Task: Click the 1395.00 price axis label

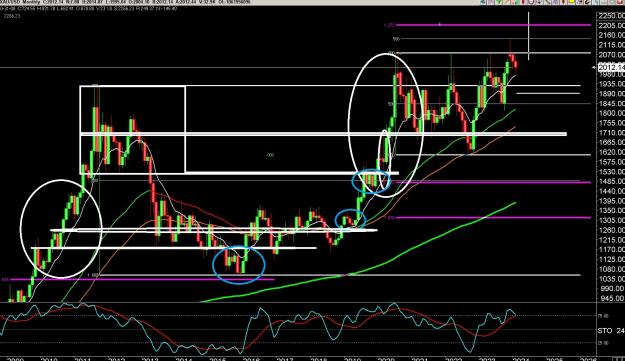Action: pyautogui.click(x=611, y=201)
